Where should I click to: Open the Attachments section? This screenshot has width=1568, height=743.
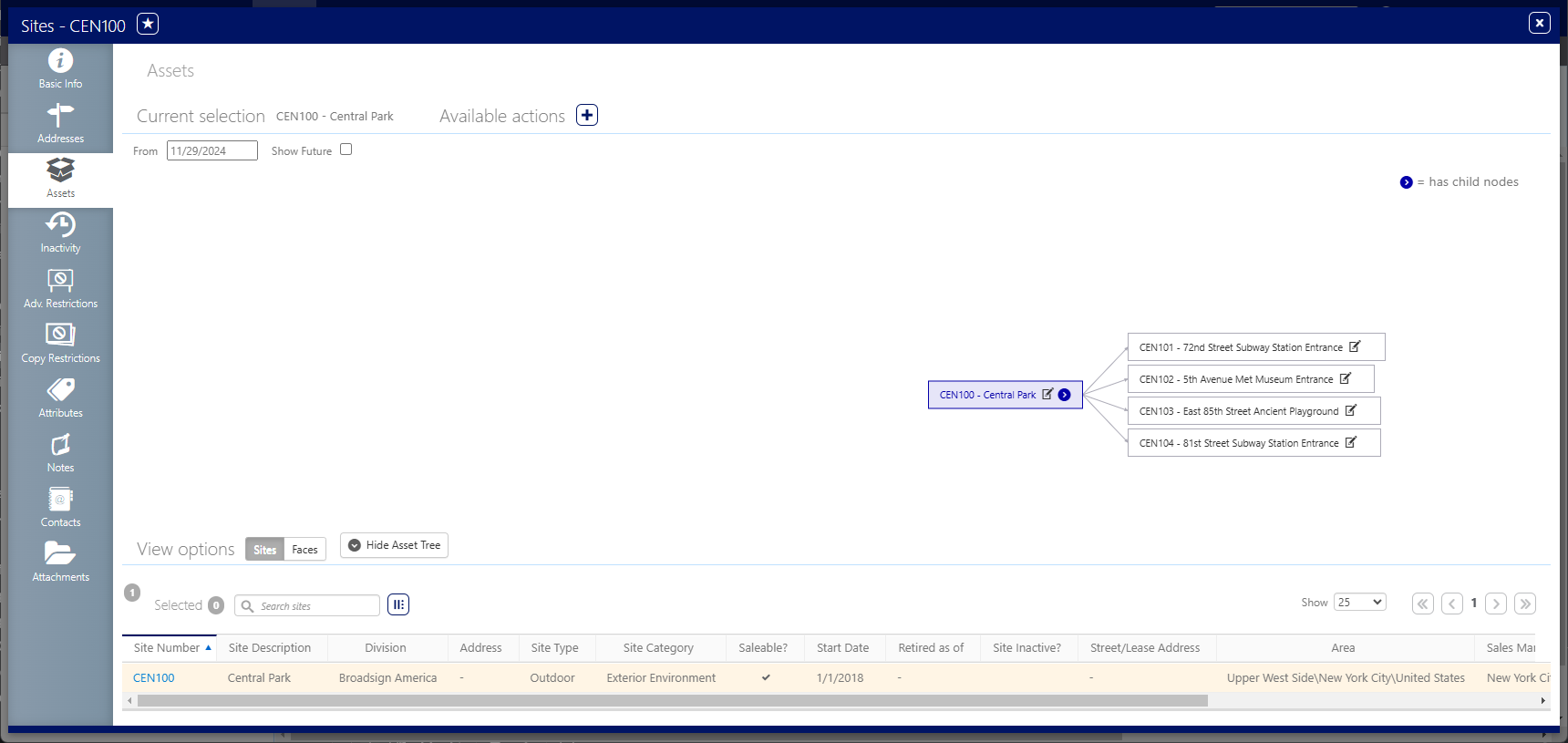click(60, 563)
